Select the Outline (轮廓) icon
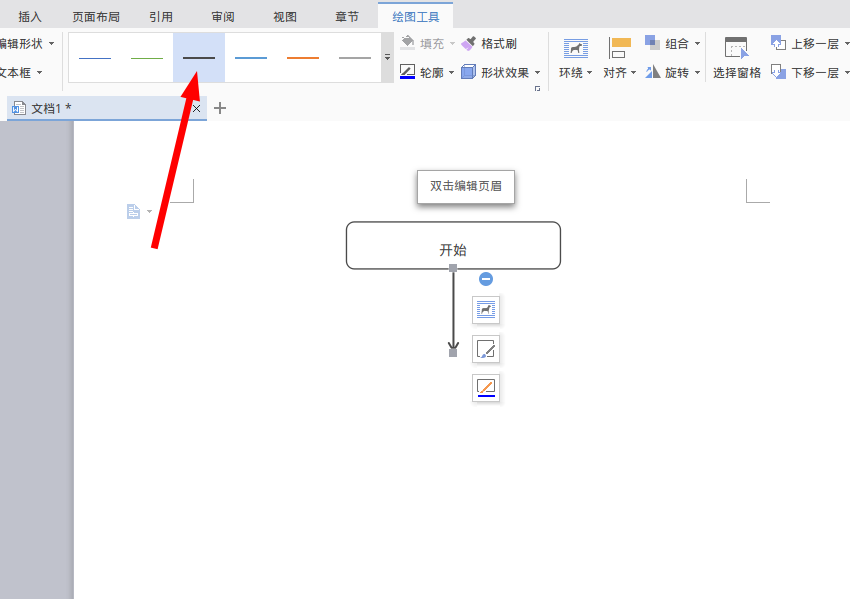 (424, 73)
